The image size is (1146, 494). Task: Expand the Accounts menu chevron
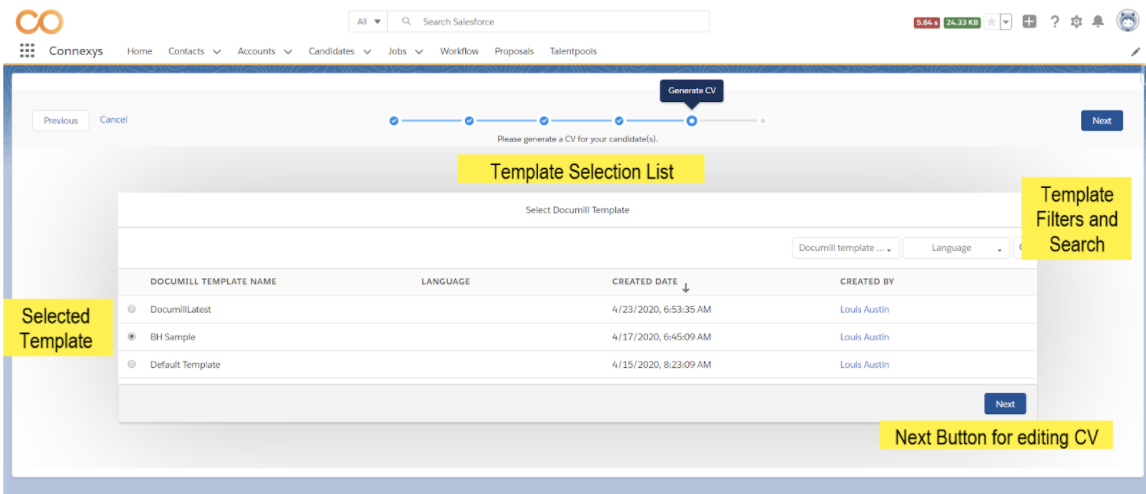(288, 52)
